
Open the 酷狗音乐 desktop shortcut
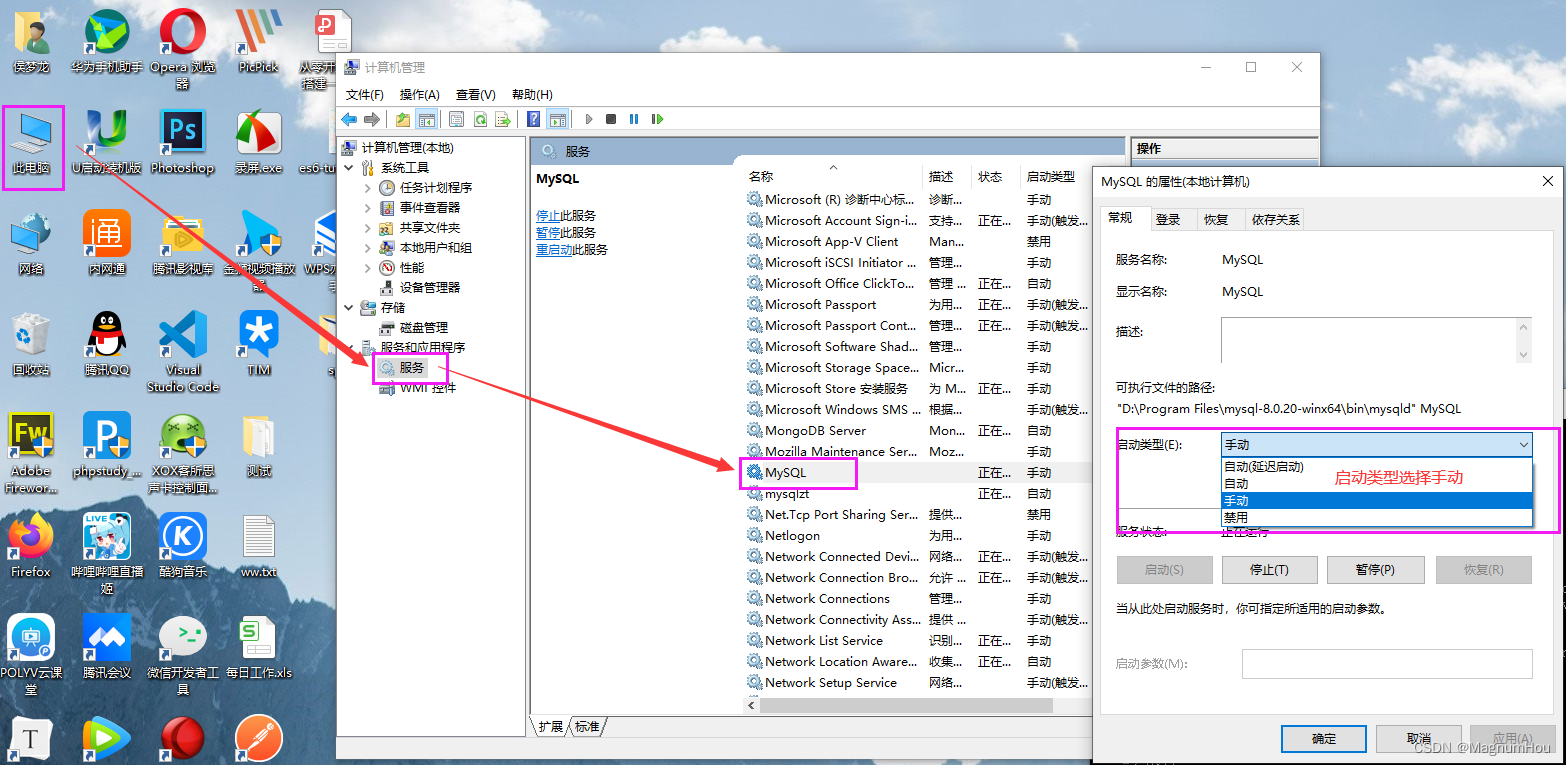pyautogui.click(x=182, y=545)
